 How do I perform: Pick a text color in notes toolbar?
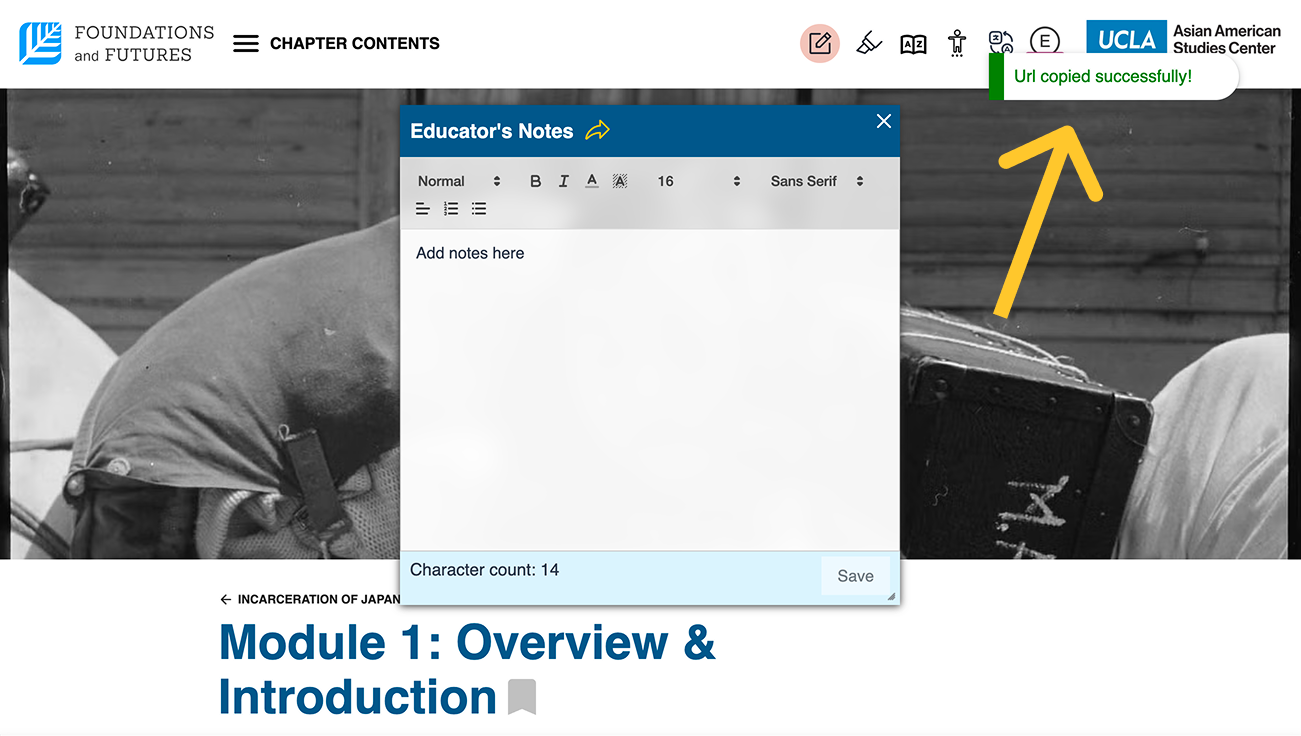point(592,181)
